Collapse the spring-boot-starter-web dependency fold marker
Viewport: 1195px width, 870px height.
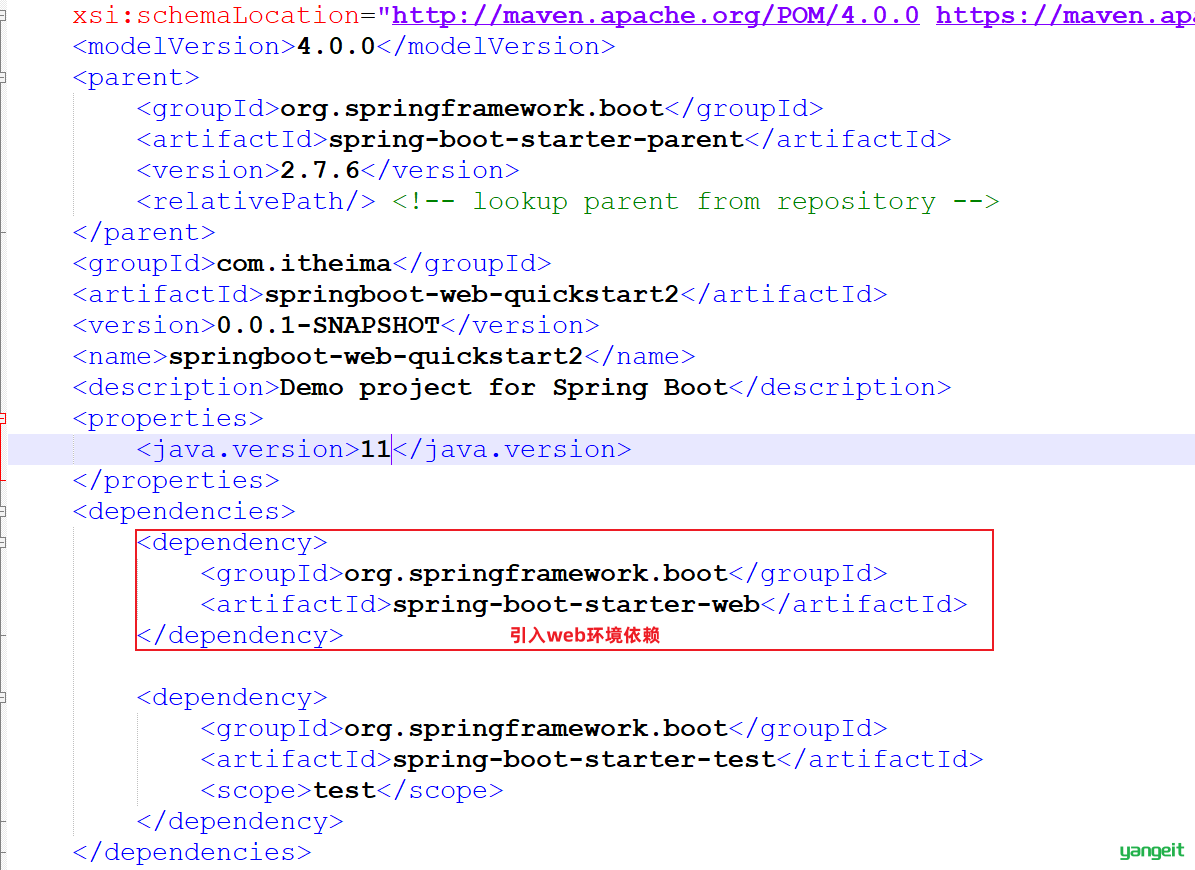[2, 542]
